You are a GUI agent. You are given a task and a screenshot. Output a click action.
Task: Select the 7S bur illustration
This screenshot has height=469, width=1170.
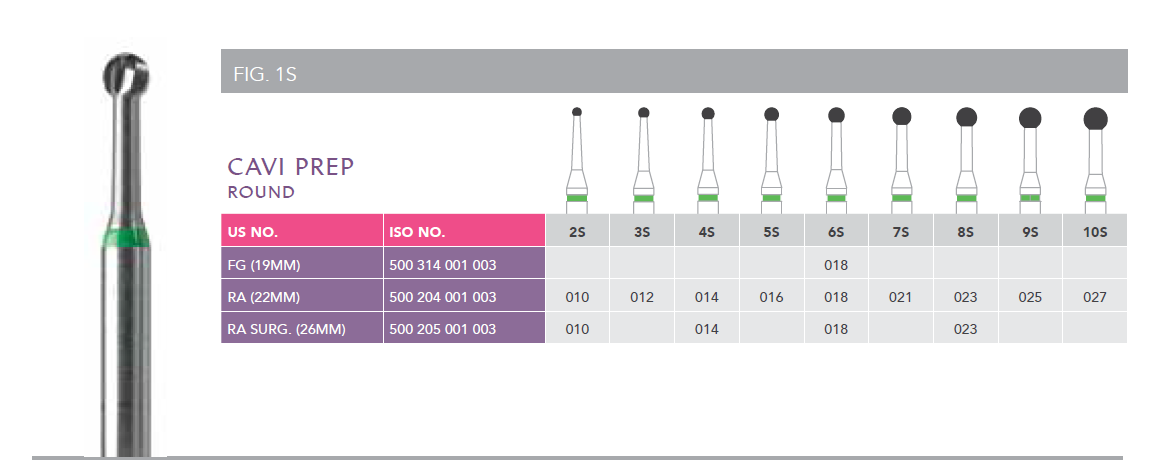click(x=901, y=157)
